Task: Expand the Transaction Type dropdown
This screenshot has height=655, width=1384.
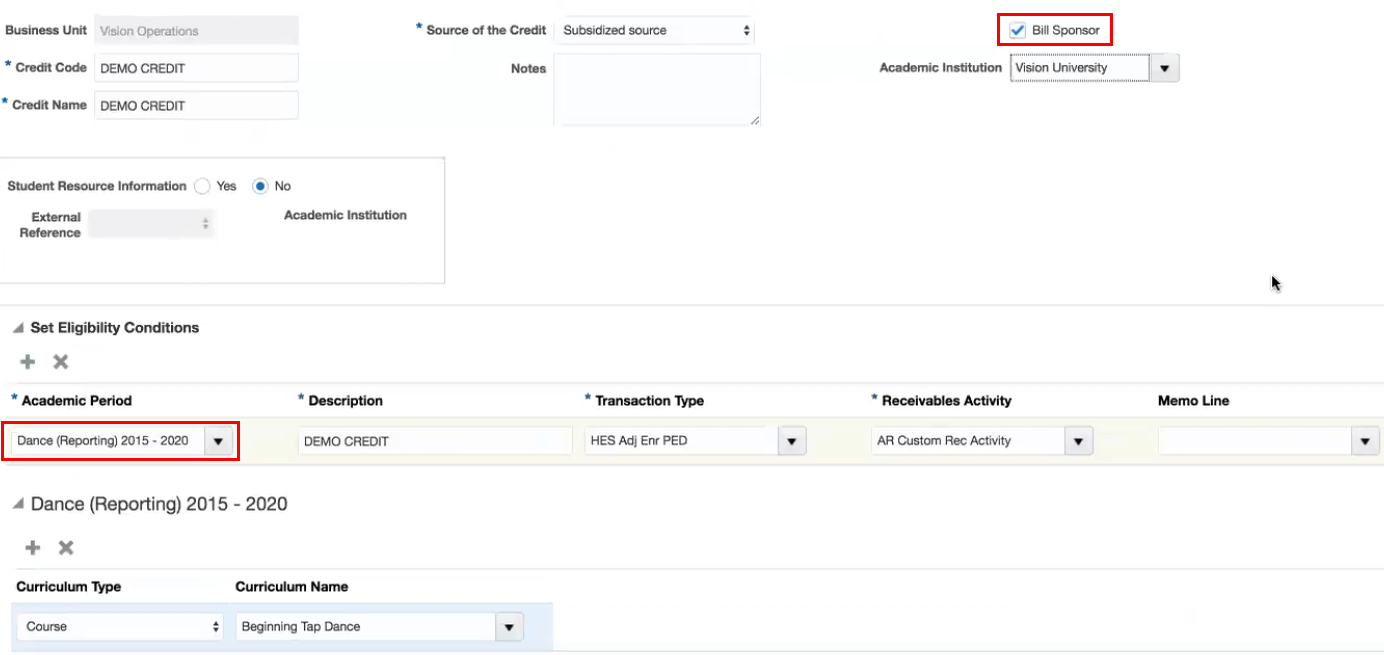Action: click(792, 441)
